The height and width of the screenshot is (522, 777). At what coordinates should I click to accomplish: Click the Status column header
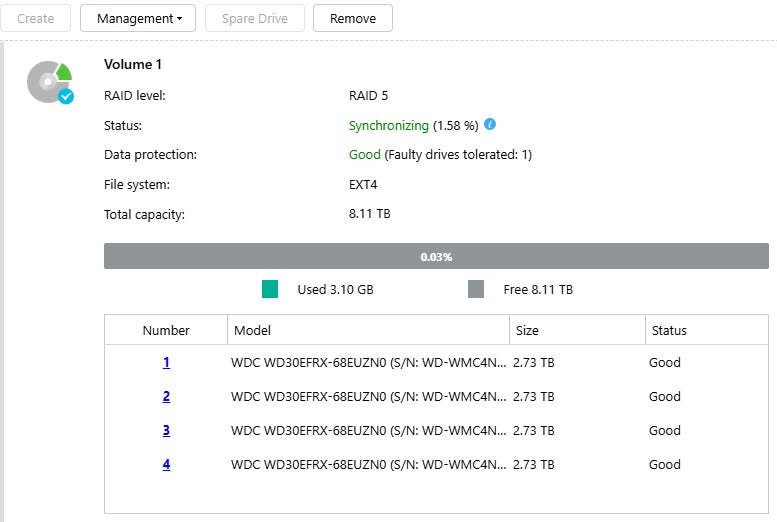point(707,330)
